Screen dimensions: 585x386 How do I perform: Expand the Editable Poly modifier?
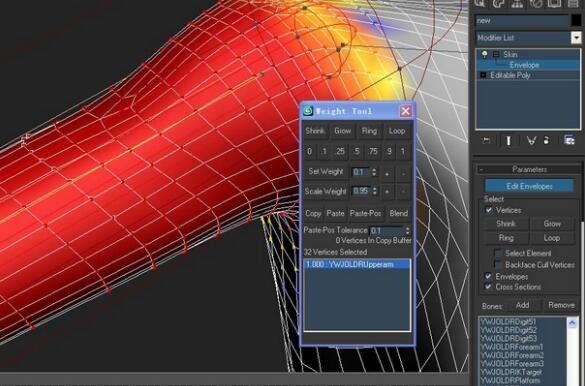tap(483, 75)
